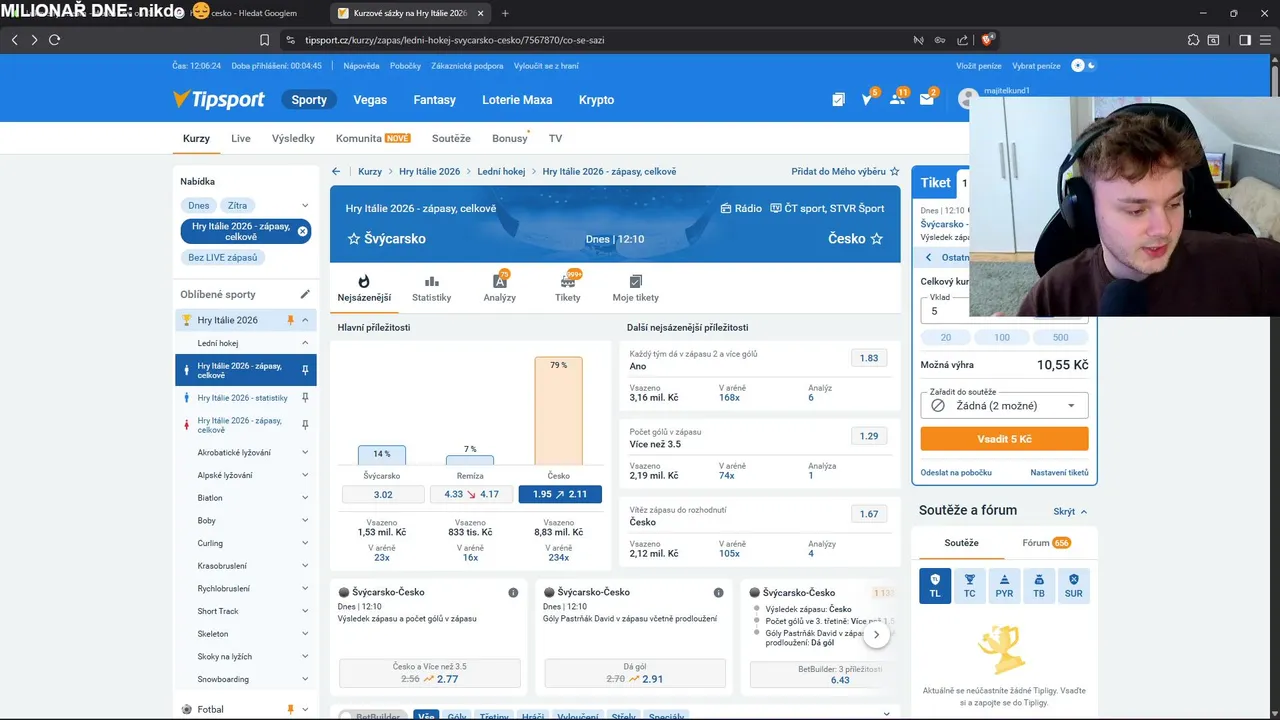Image resolution: width=1280 pixels, height=720 pixels.
Task: Place bet with Vsadit 5 Kč
Action: 1004,439
